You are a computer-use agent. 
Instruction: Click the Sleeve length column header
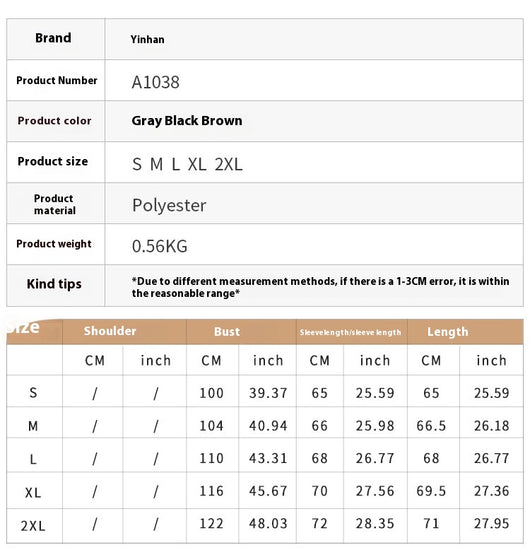pyautogui.click(x=350, y=332)
